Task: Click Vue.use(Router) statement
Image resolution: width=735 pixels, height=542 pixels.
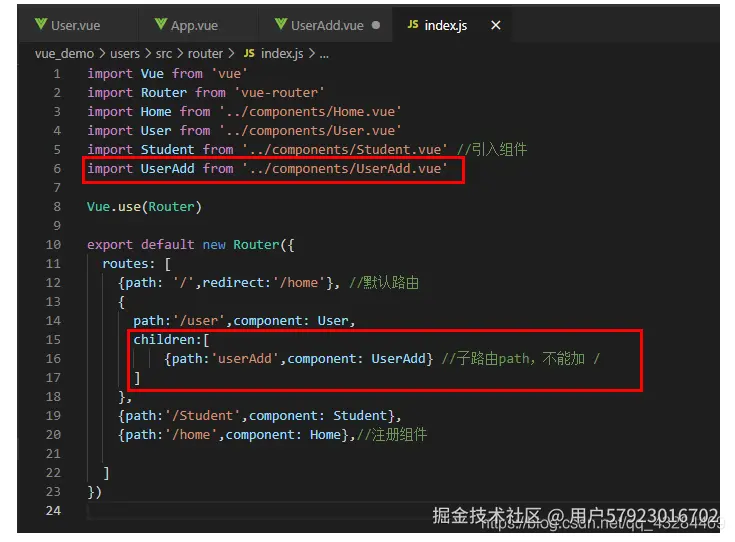Action: click(x=144, y=207)
